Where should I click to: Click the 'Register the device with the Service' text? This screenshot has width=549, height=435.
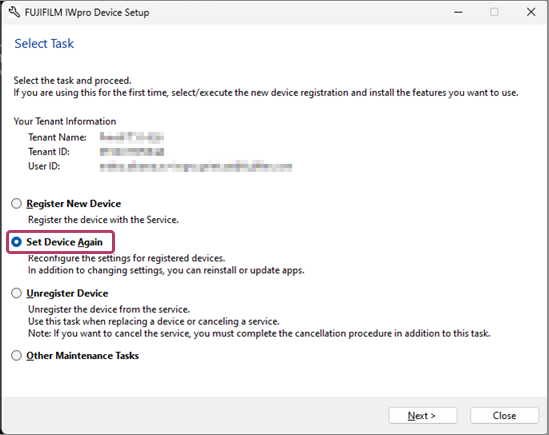103,220
